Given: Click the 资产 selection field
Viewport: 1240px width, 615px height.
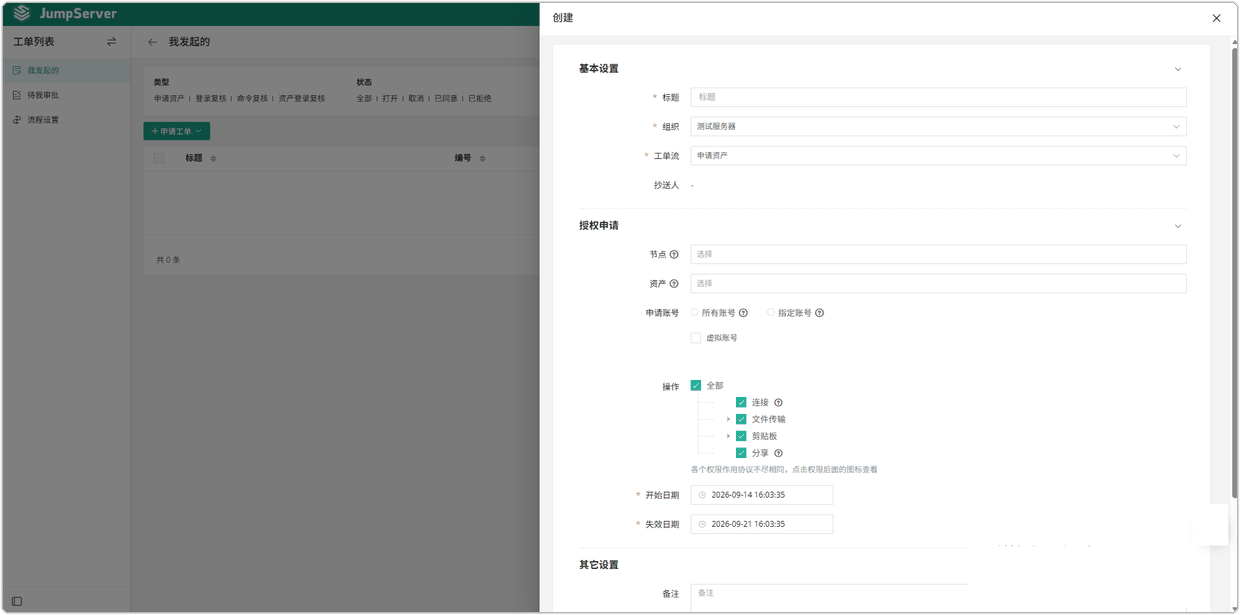Looking at the screenshot, I should (x=938, y=283).
